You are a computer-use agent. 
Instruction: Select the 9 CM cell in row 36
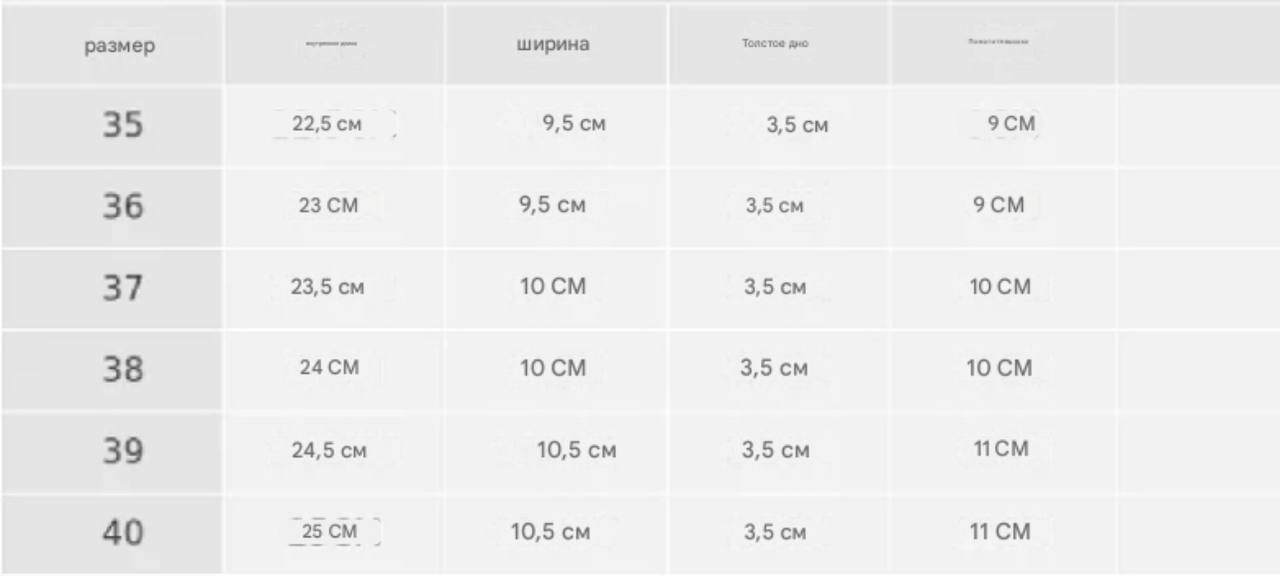click(x=999, y=205)
